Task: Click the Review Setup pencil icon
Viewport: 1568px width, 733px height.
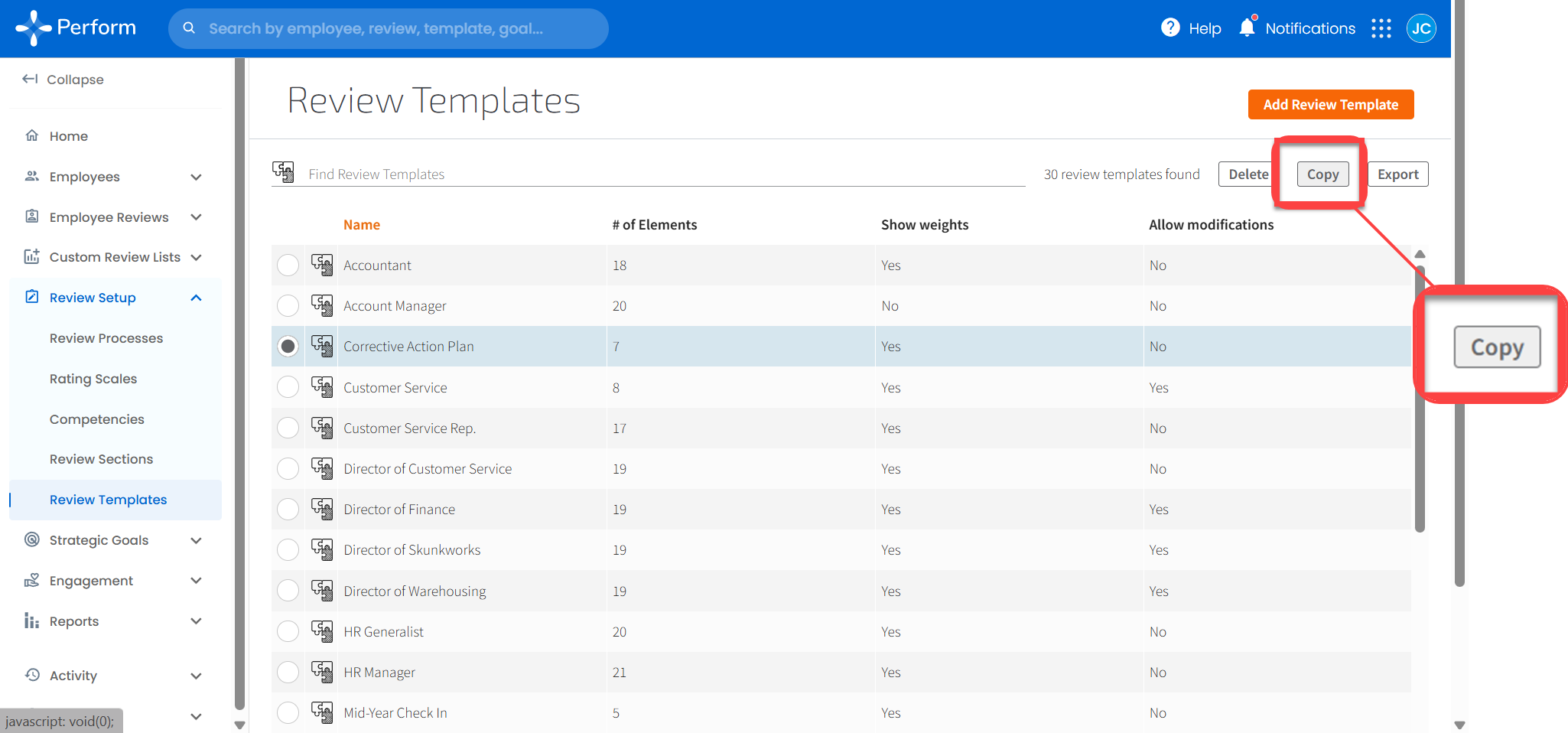Action: (32, 297)
